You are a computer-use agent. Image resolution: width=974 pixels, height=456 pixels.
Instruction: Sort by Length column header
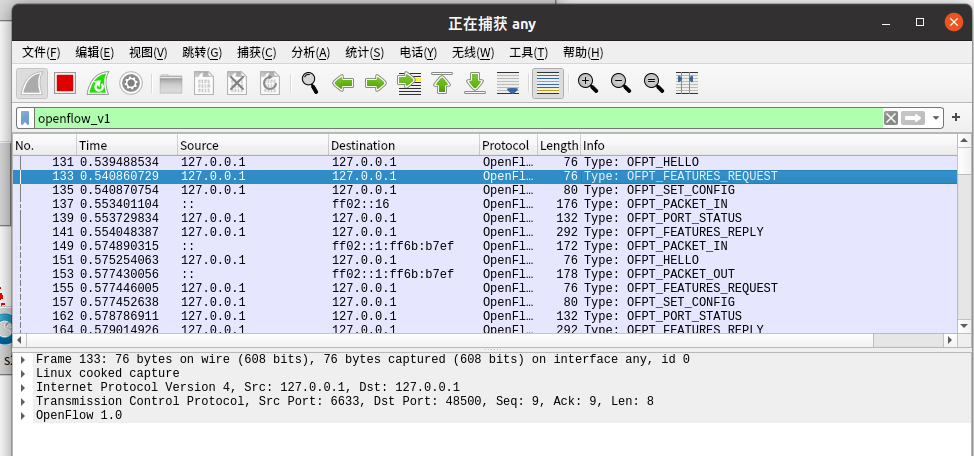[x=559, y=145]
